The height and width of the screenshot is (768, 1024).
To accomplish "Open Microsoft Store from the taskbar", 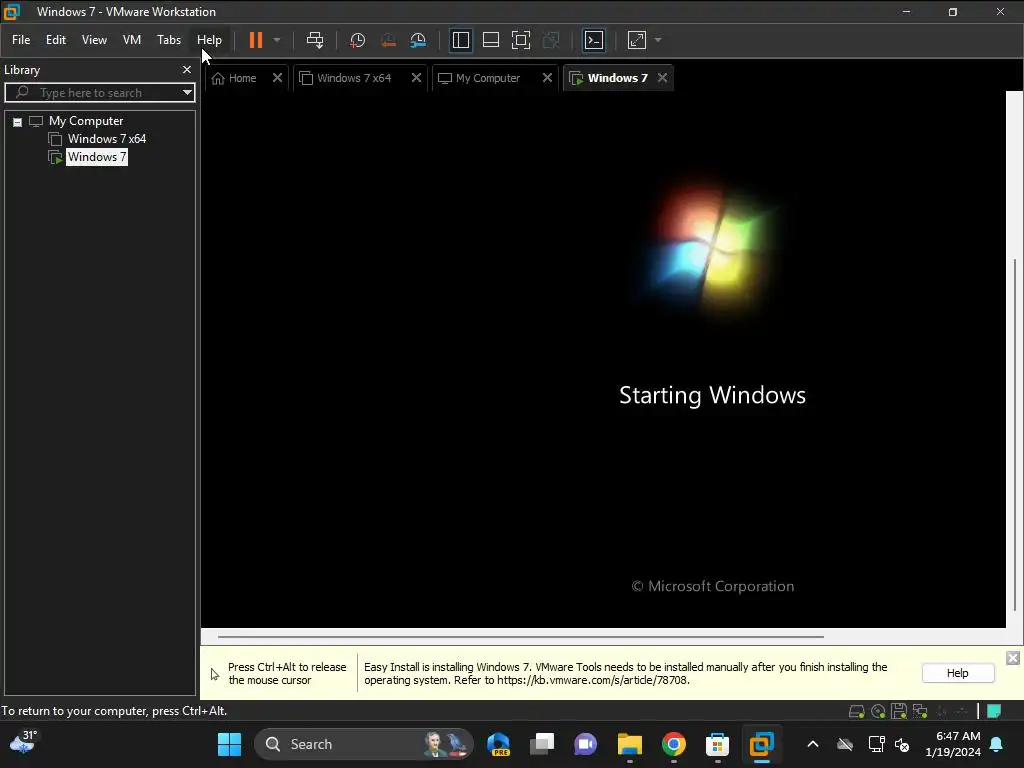I will click(x=717, y=744).
